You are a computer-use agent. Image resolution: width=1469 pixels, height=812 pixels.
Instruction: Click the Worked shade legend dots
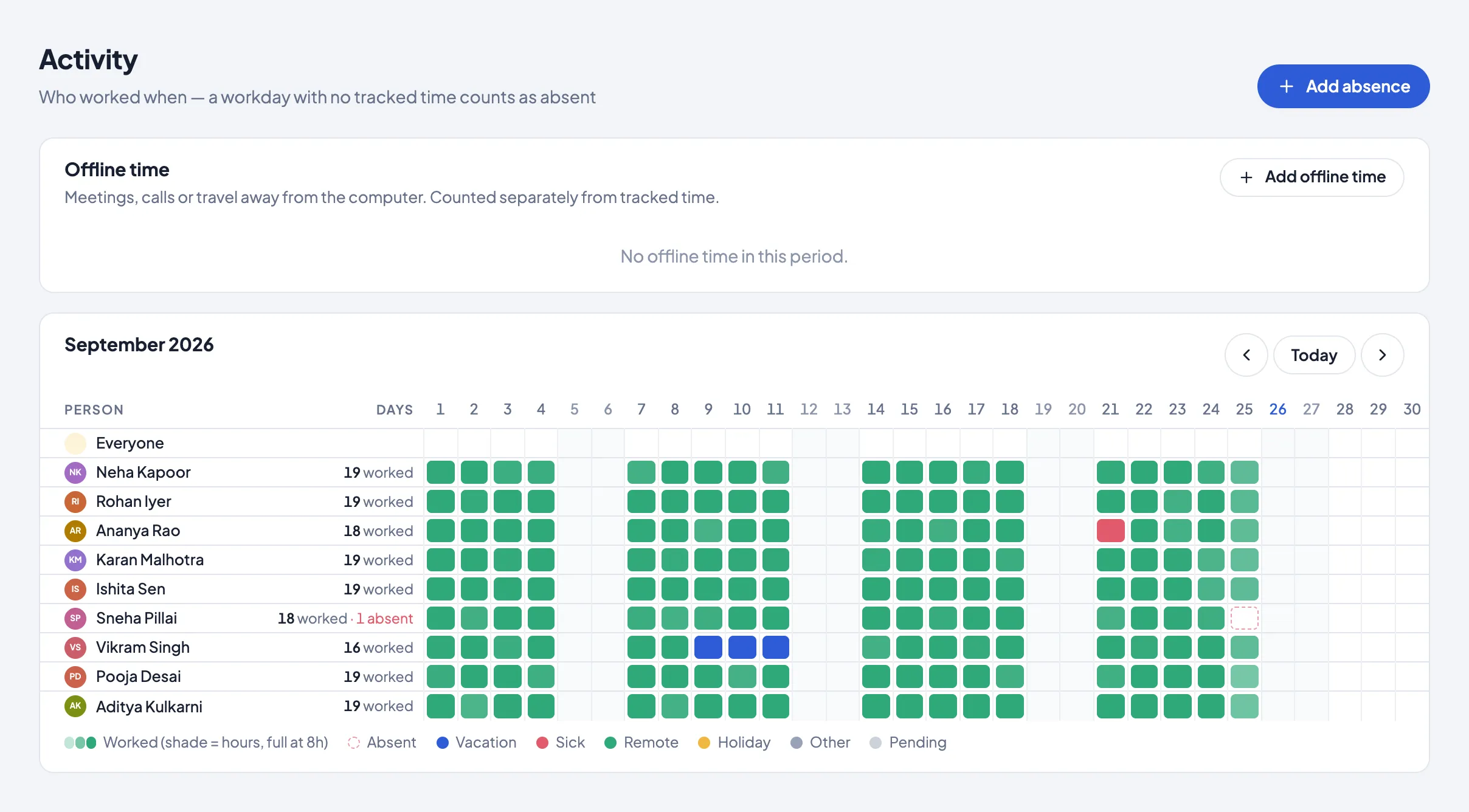80,743
